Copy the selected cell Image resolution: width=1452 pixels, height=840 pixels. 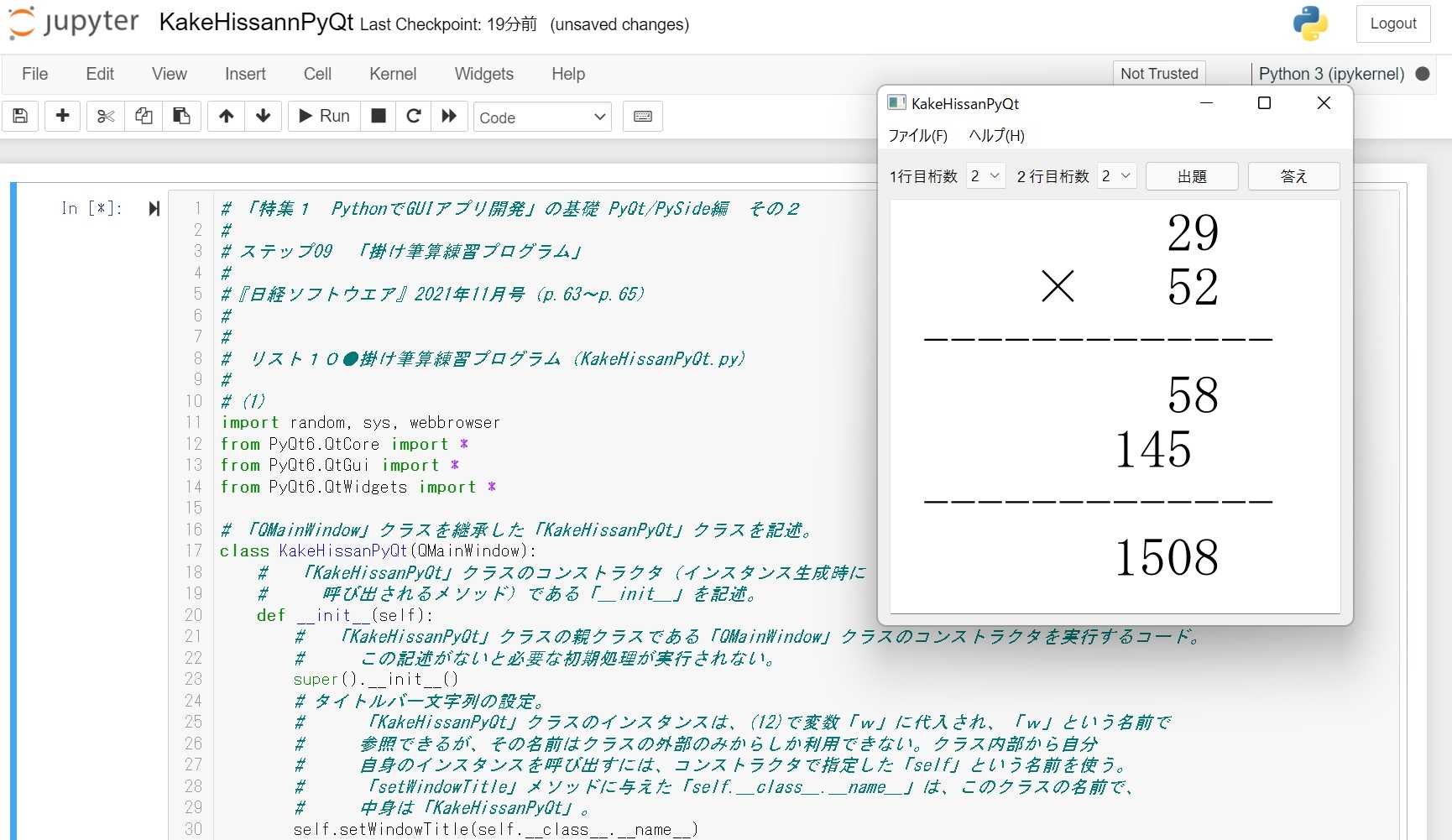(143, 116)
